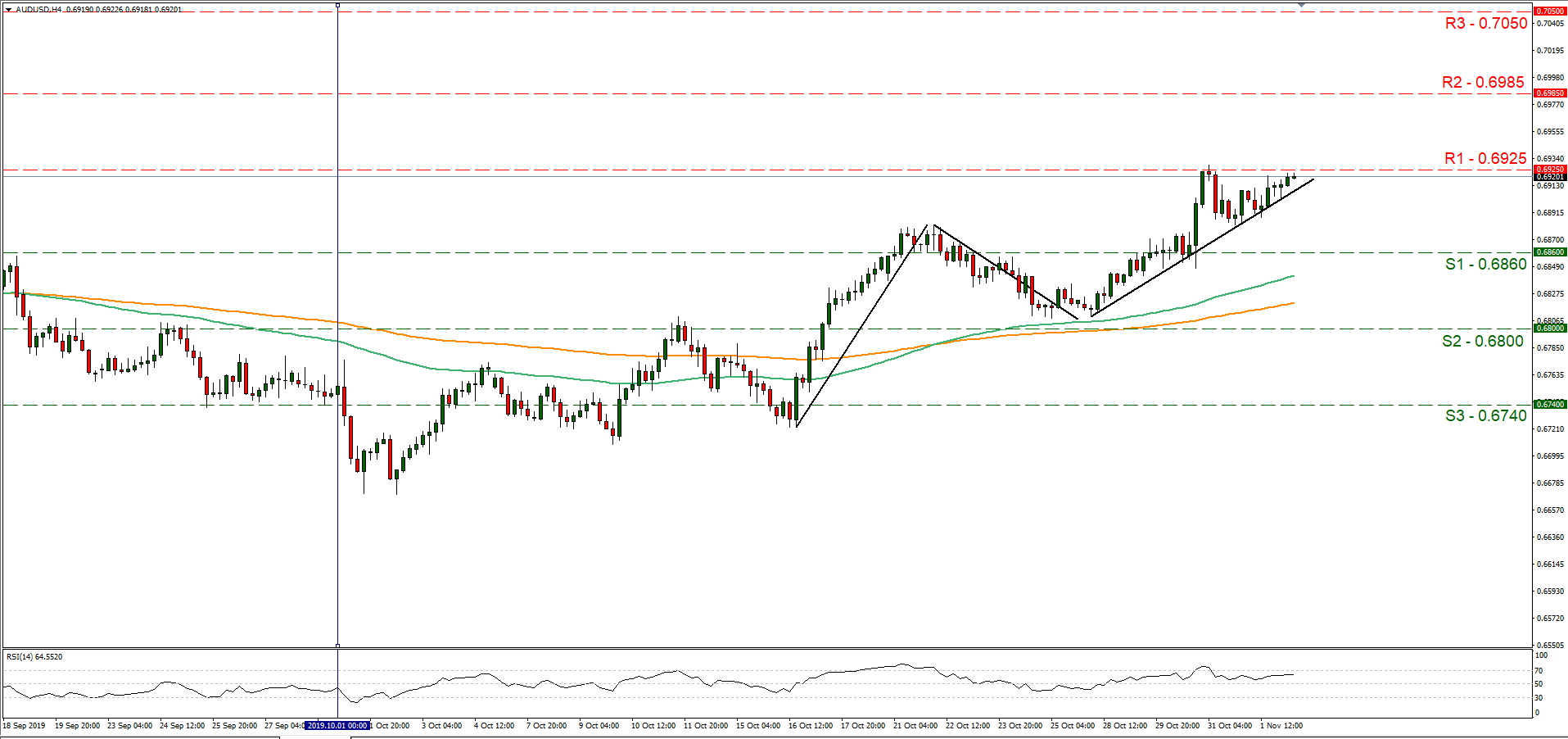The width and height of the screenshot is (1568, 739).
Task: Click the 9 Oct 04:00 time axis label
Action: (599, 726)
